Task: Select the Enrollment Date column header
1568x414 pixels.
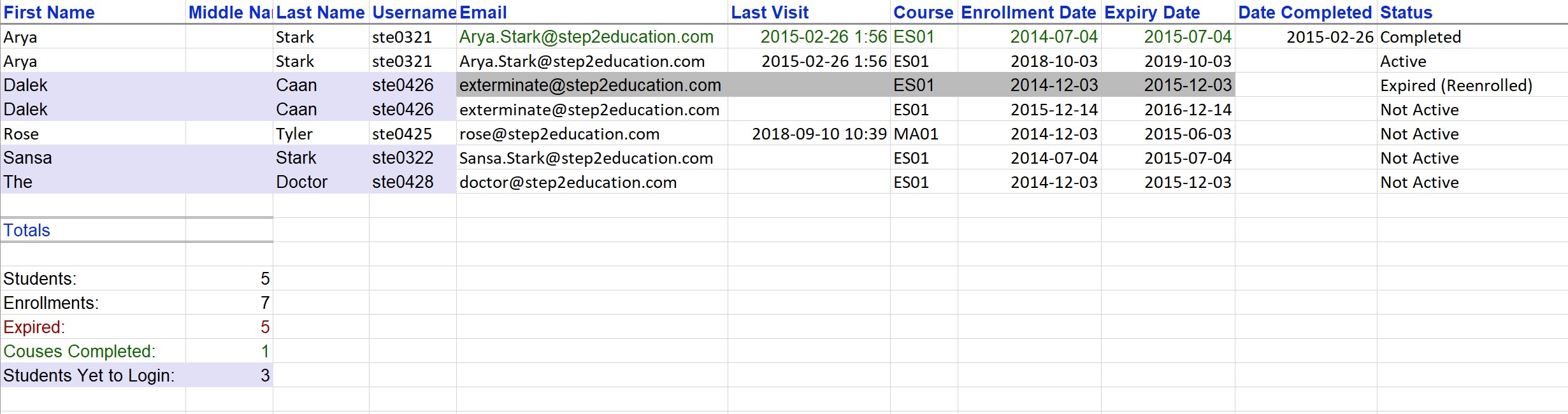Action: click(x=1028, y=13)
